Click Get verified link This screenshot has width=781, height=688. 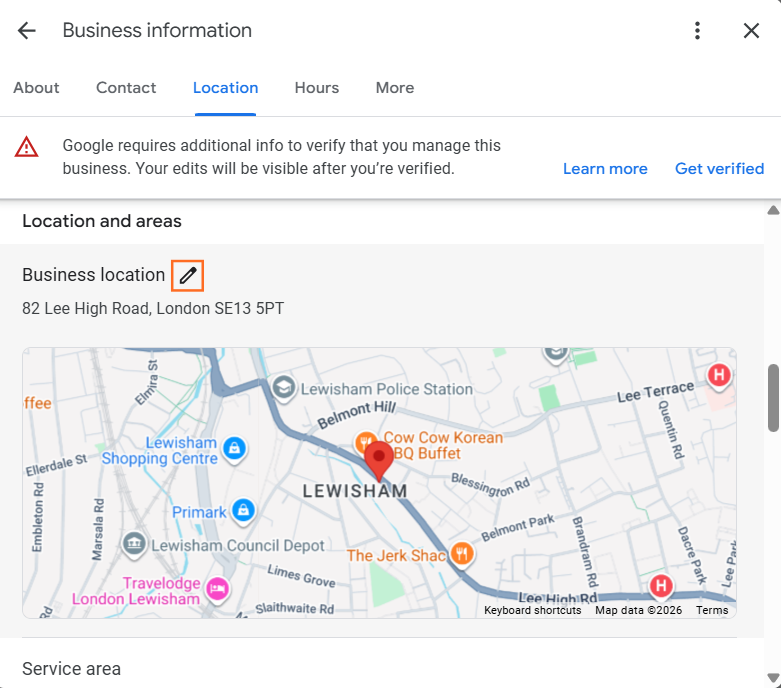719,169
